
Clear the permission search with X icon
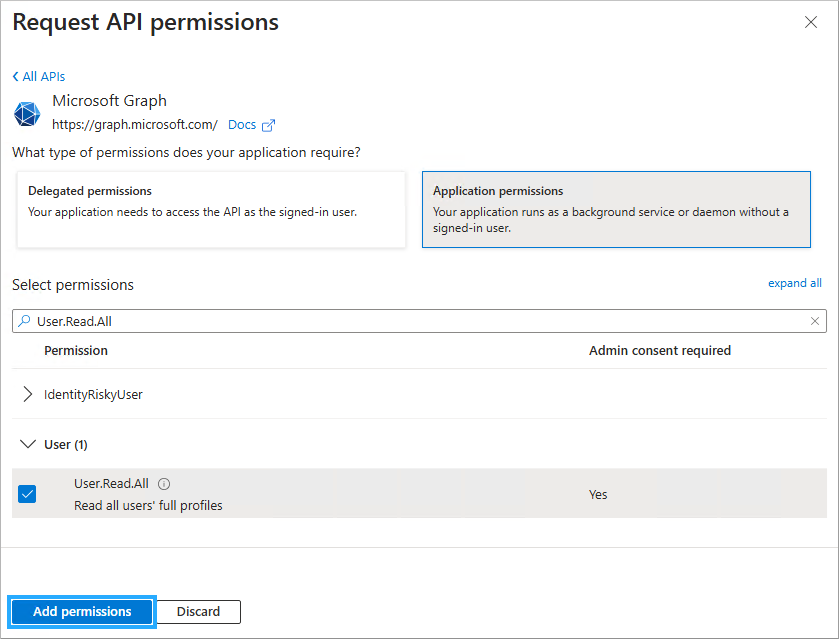[x=815, y=321]
